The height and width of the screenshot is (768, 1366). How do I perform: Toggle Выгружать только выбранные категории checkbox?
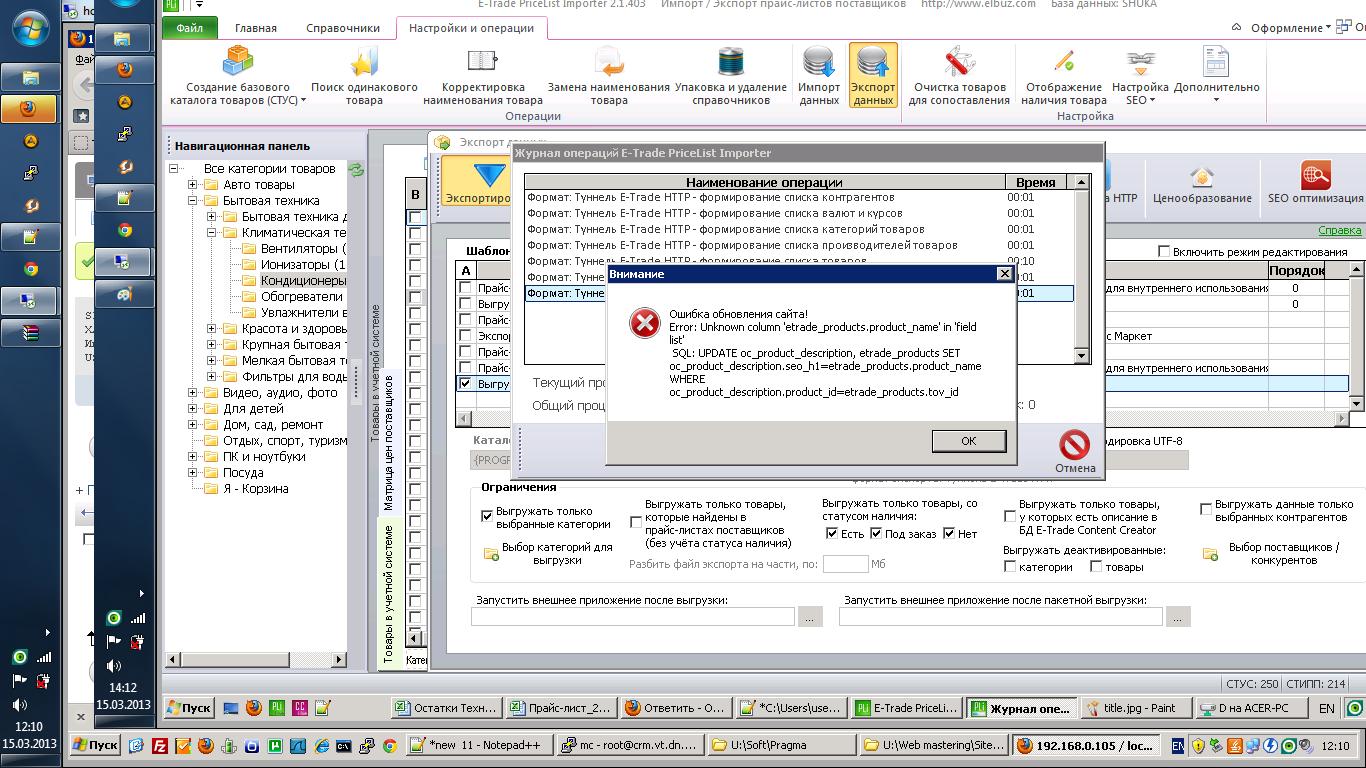tap(488, 517)
